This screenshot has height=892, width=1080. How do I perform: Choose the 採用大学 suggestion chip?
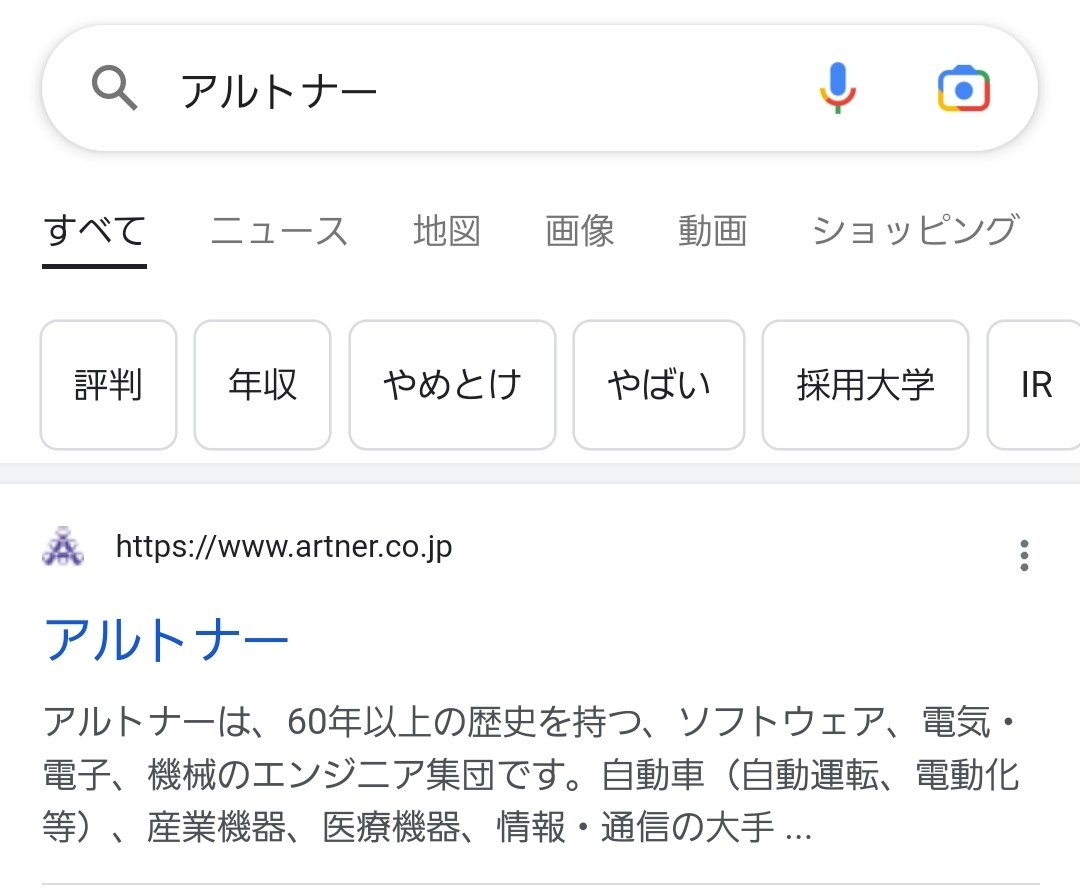865,385
